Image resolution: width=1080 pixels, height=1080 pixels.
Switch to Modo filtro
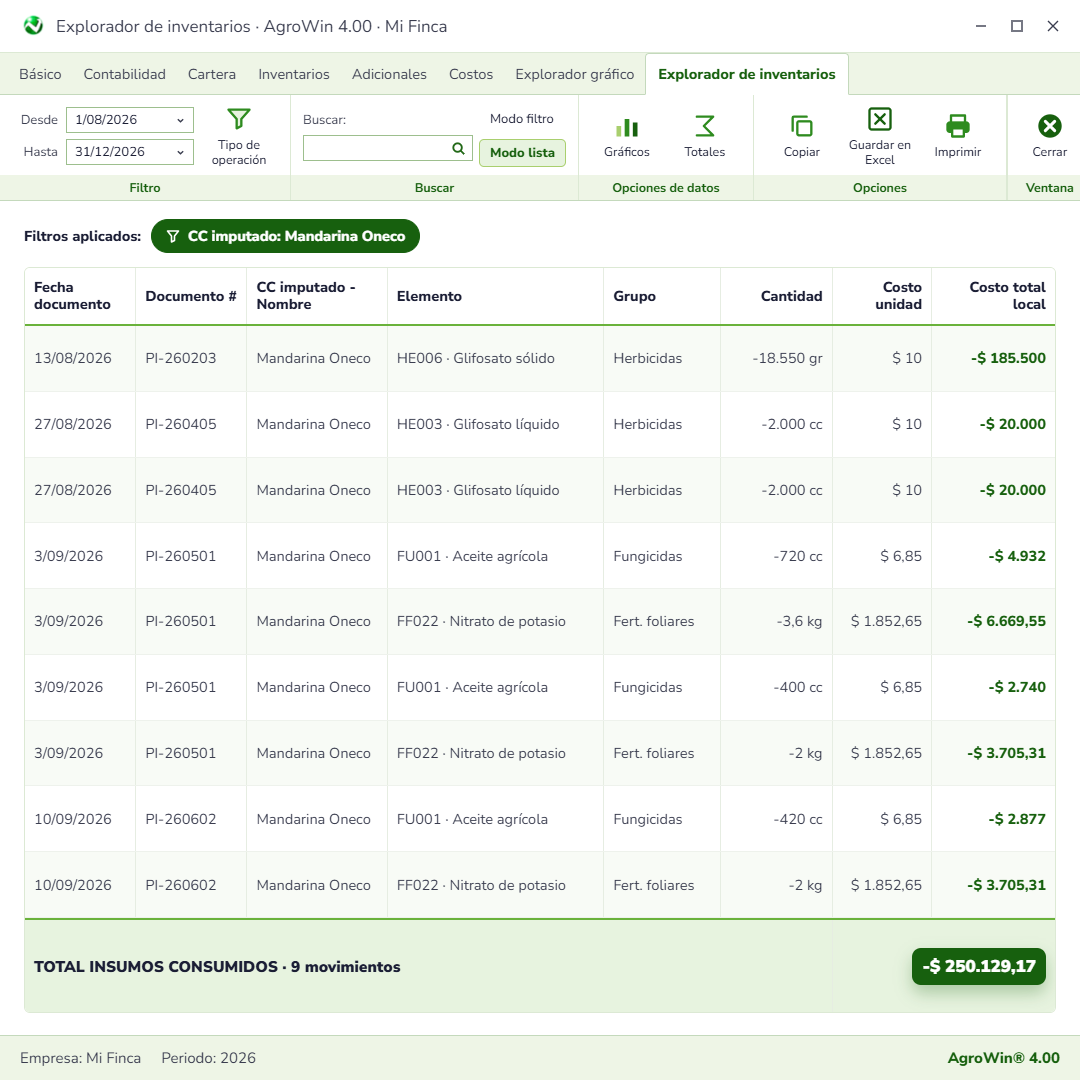tap(521, 119)
